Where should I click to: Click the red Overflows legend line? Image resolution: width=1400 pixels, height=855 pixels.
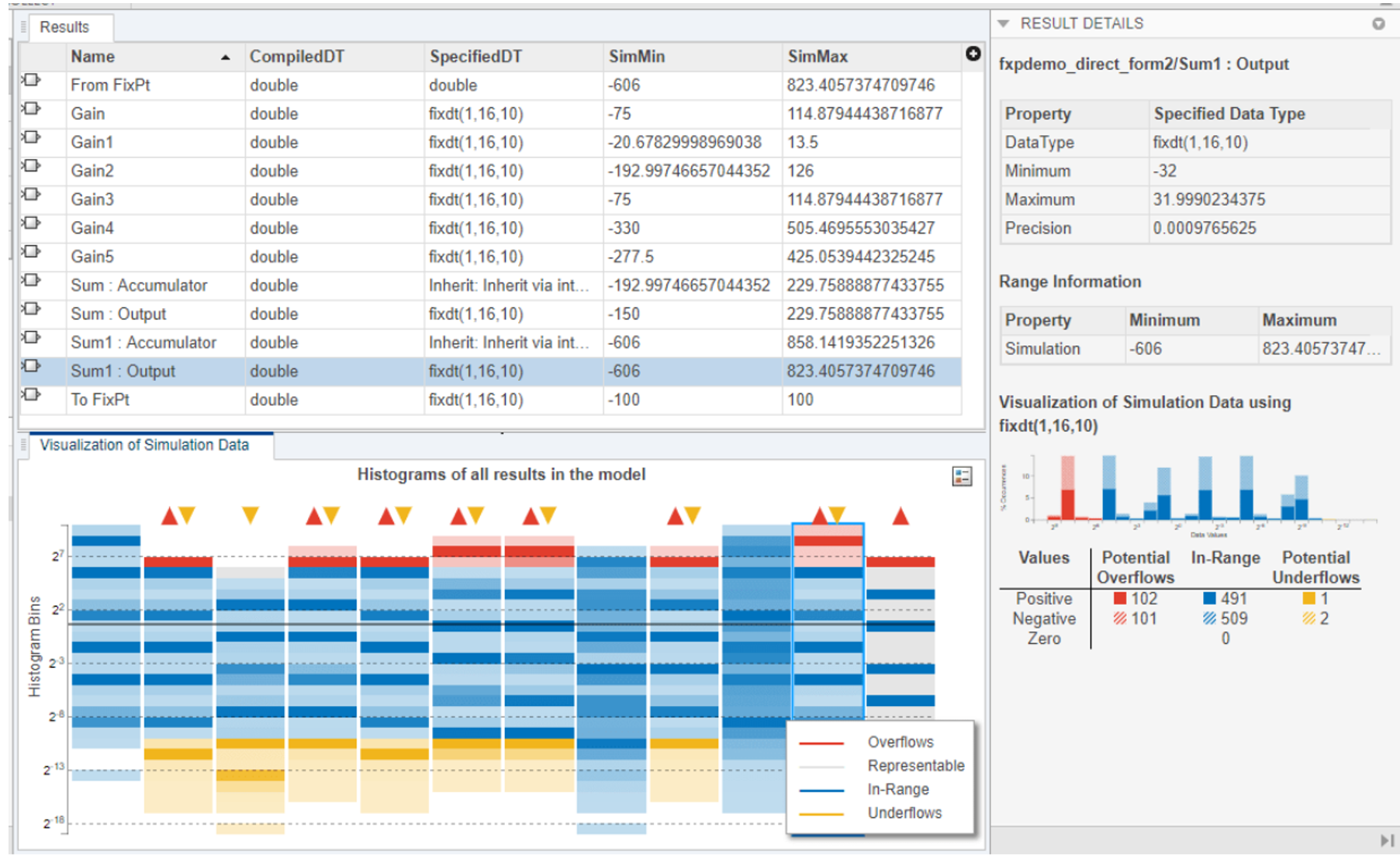point(821,743)
